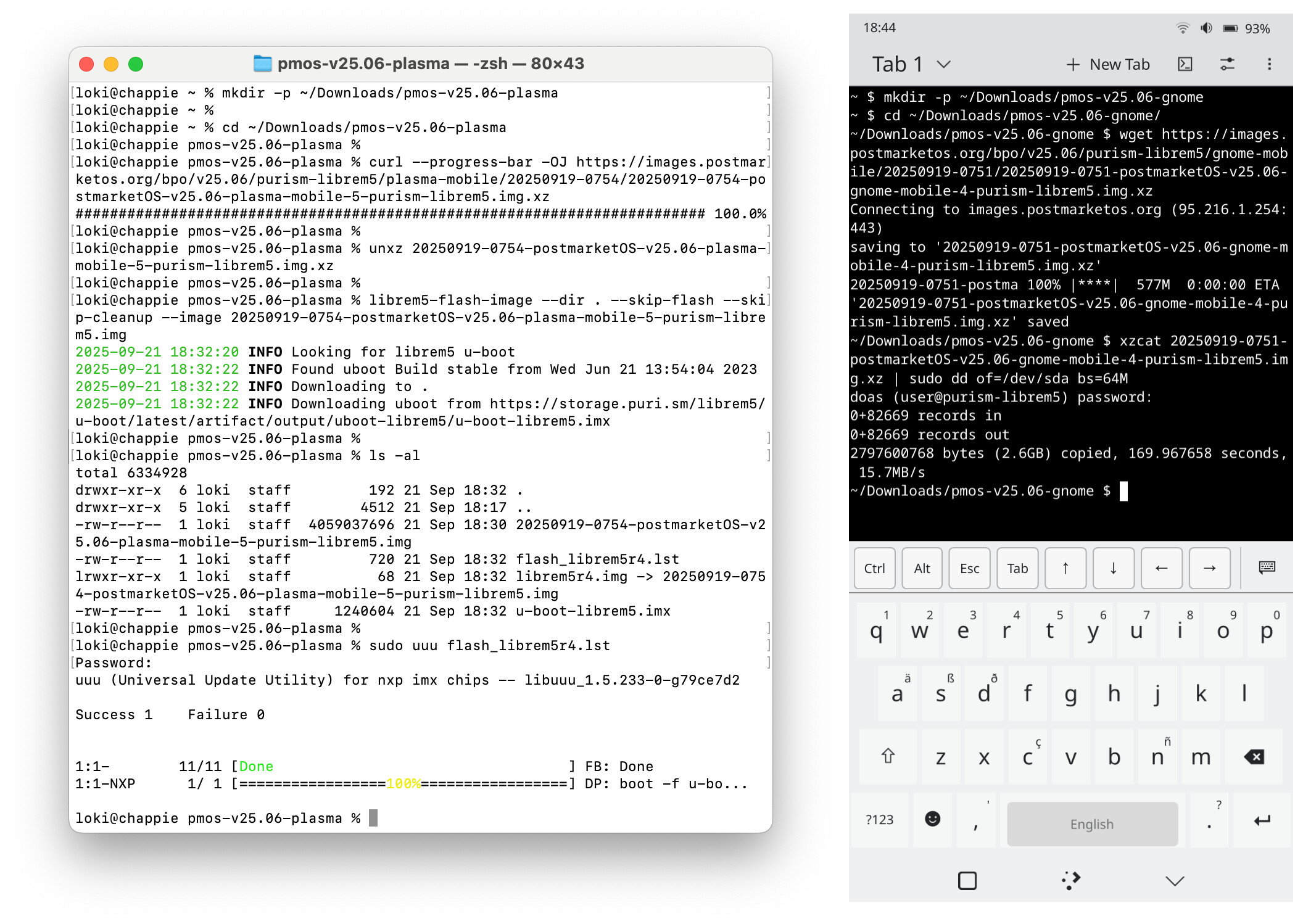Viewport: 1303px width, 924px height.
Task: Collapse the keyboard with down chevron
Action: 1175,881
